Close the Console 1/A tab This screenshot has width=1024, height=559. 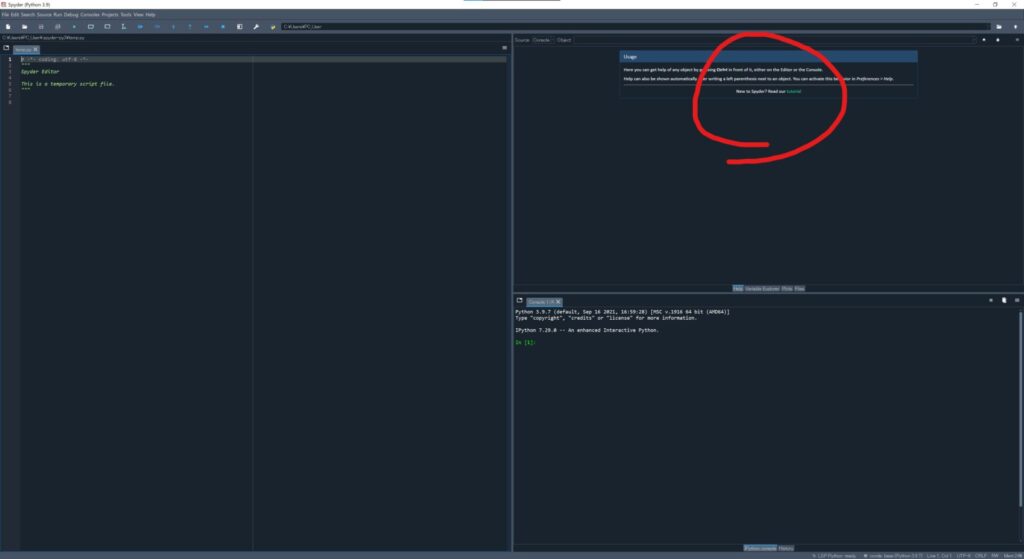[x=558, y=302]
